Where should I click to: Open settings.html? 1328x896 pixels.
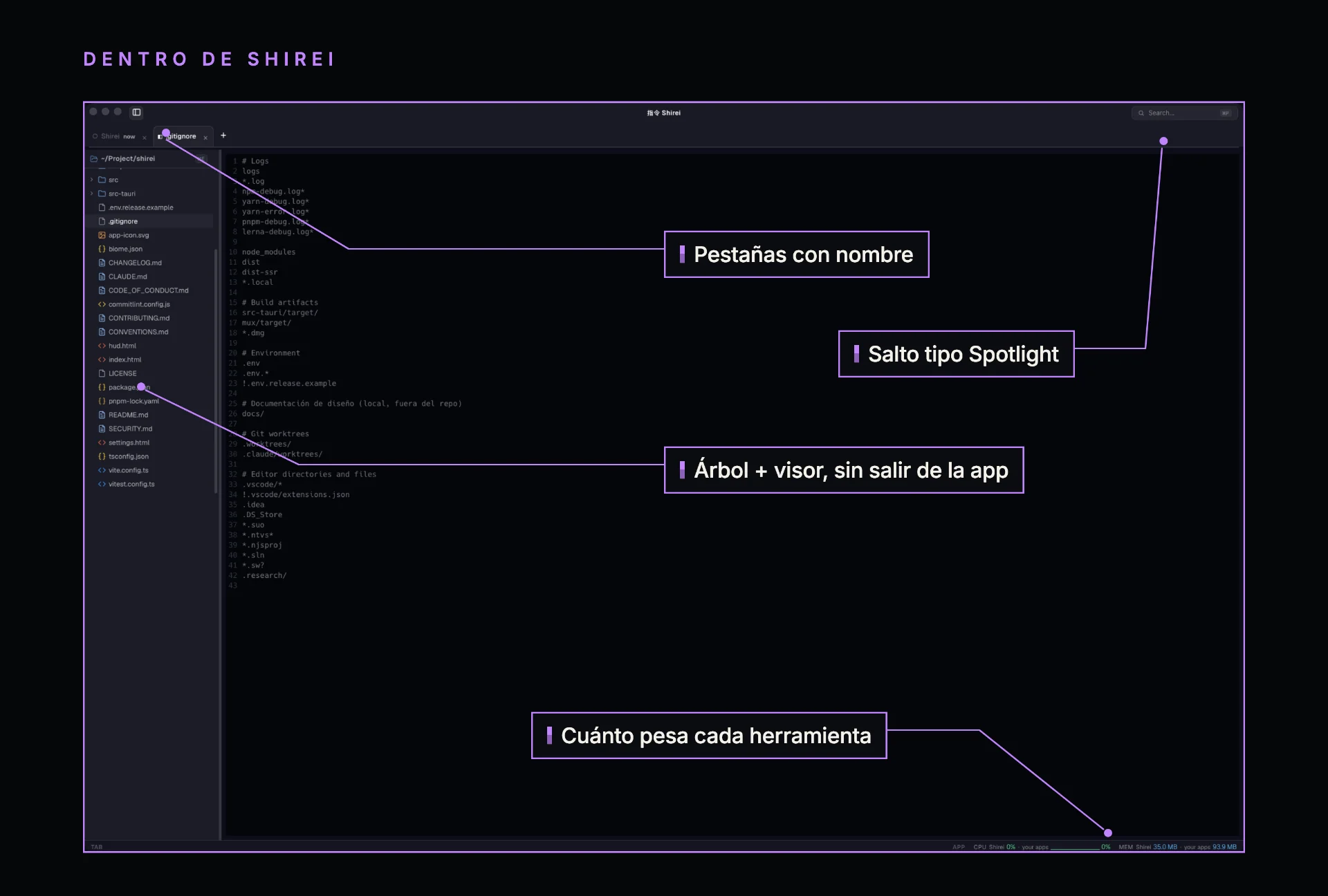[129, 442]
